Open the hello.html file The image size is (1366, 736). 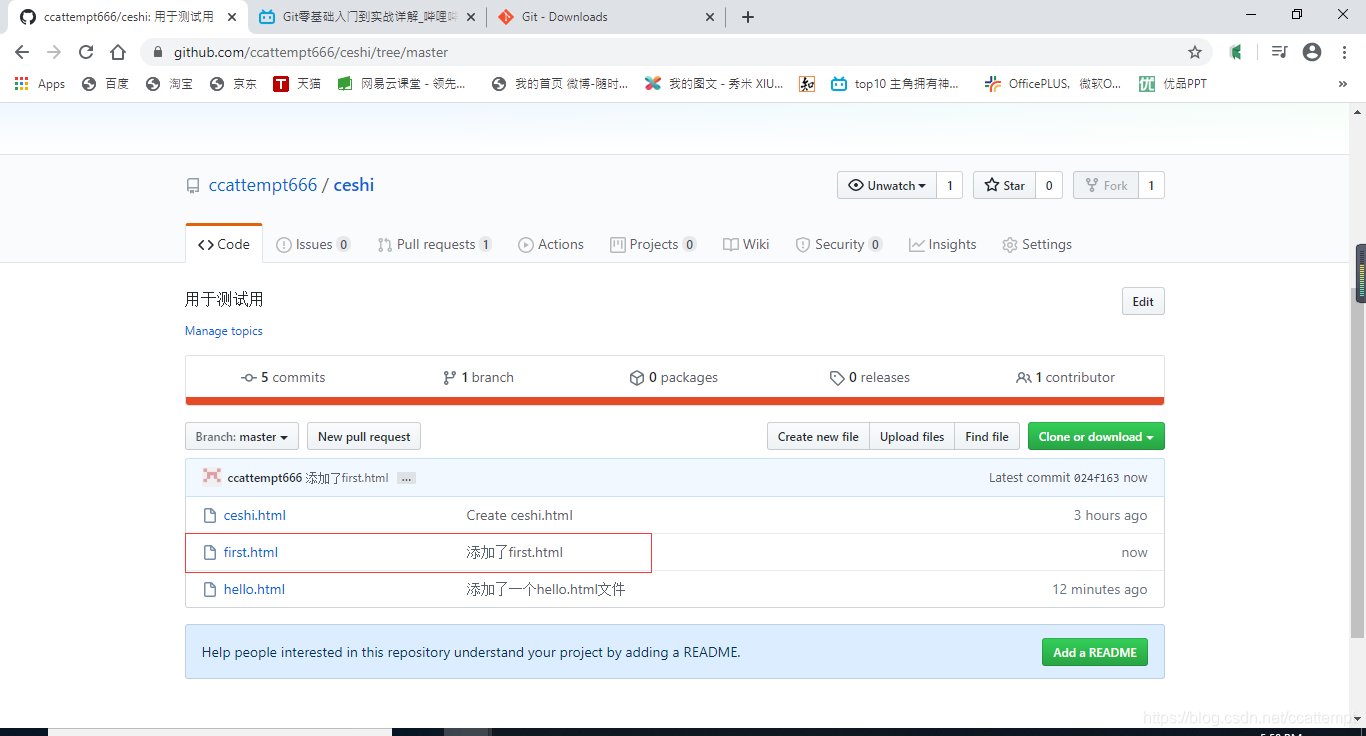[x=254, y=589]
